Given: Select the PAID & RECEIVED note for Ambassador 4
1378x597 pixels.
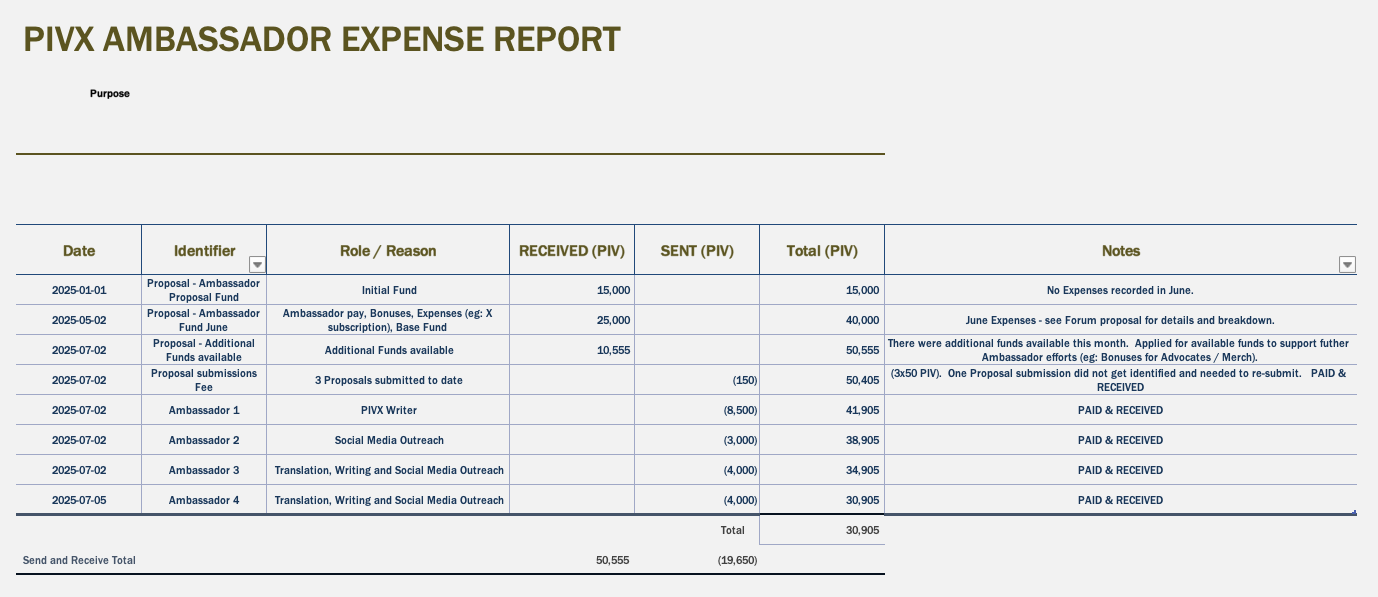Looking at the screenshot, I should coord(1121,500).
